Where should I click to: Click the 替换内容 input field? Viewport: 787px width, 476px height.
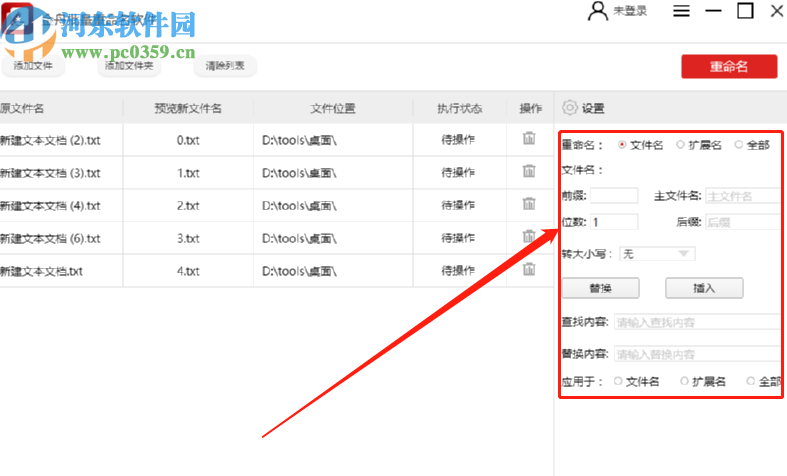pyautogui.click(x=697, y=354)
